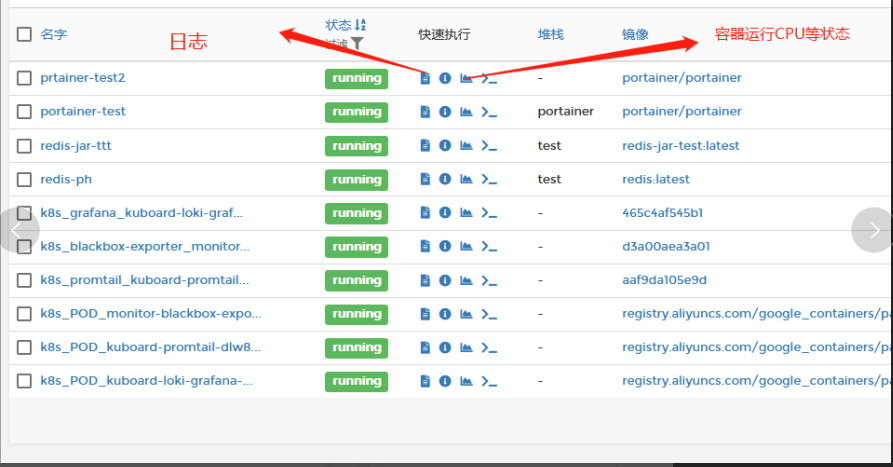The height and width of the screenshot is (467, 893).
Task: Open the prtainer-test2 container link
Action: pos(83,78)
